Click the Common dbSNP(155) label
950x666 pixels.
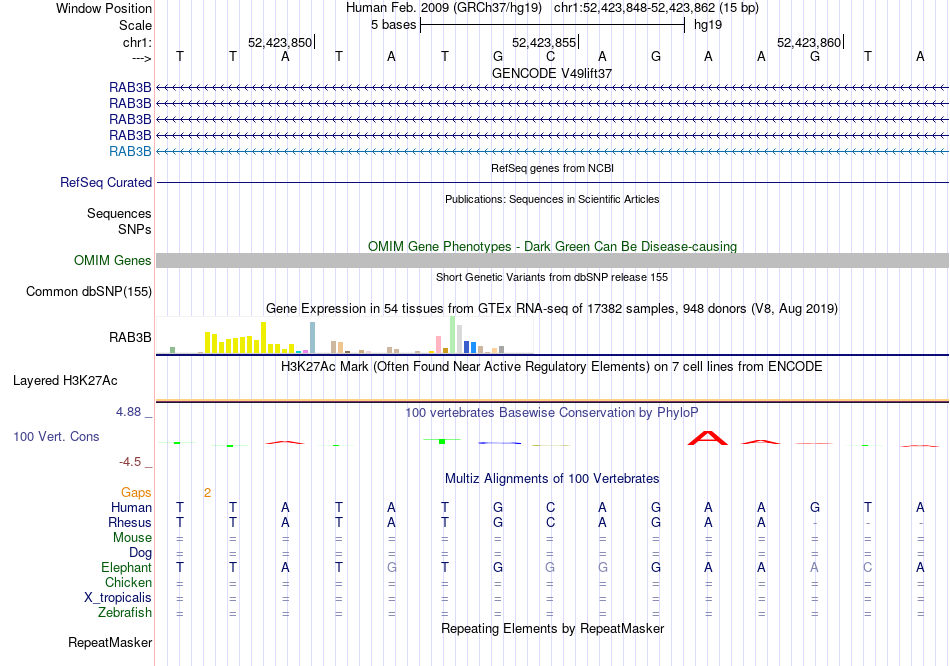point(89,291)
